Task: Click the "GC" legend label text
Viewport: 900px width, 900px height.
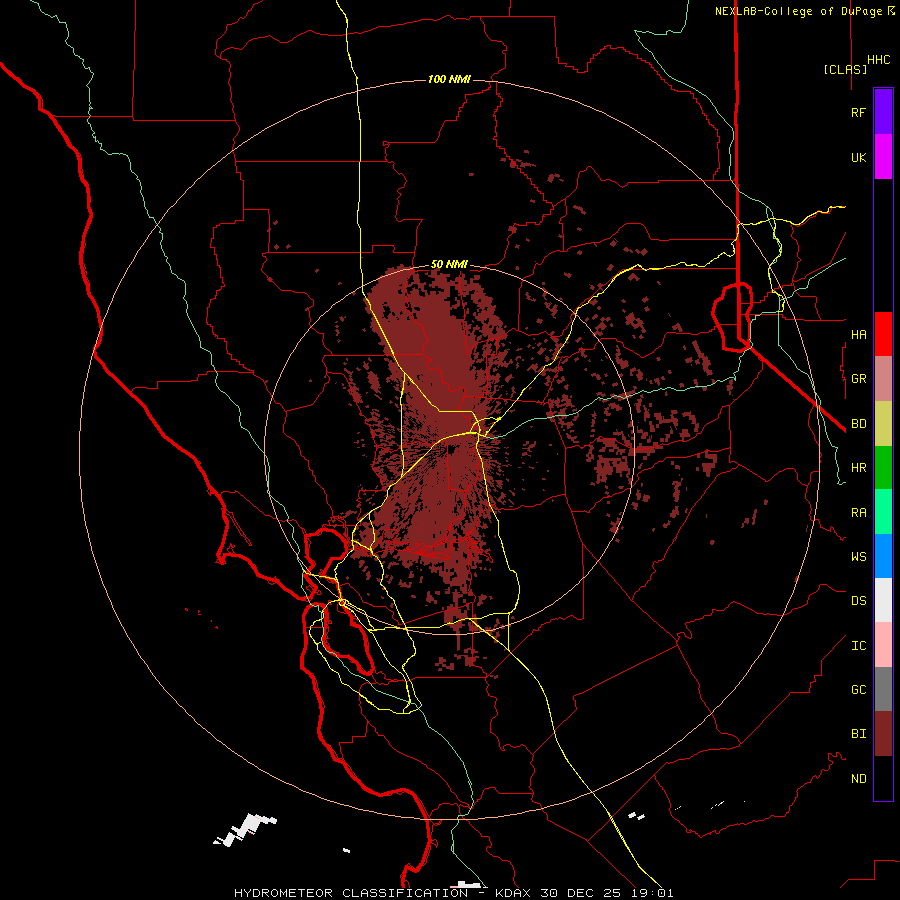Action: 858,689
